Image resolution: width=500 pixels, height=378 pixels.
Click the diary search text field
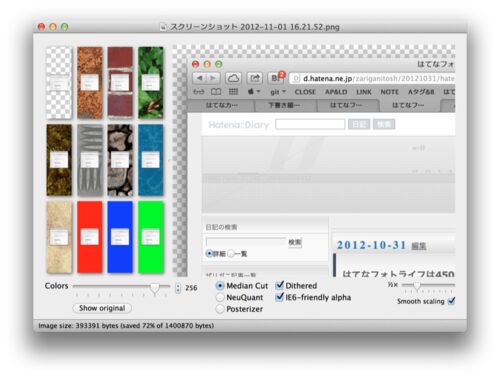(x=246, y=242)
